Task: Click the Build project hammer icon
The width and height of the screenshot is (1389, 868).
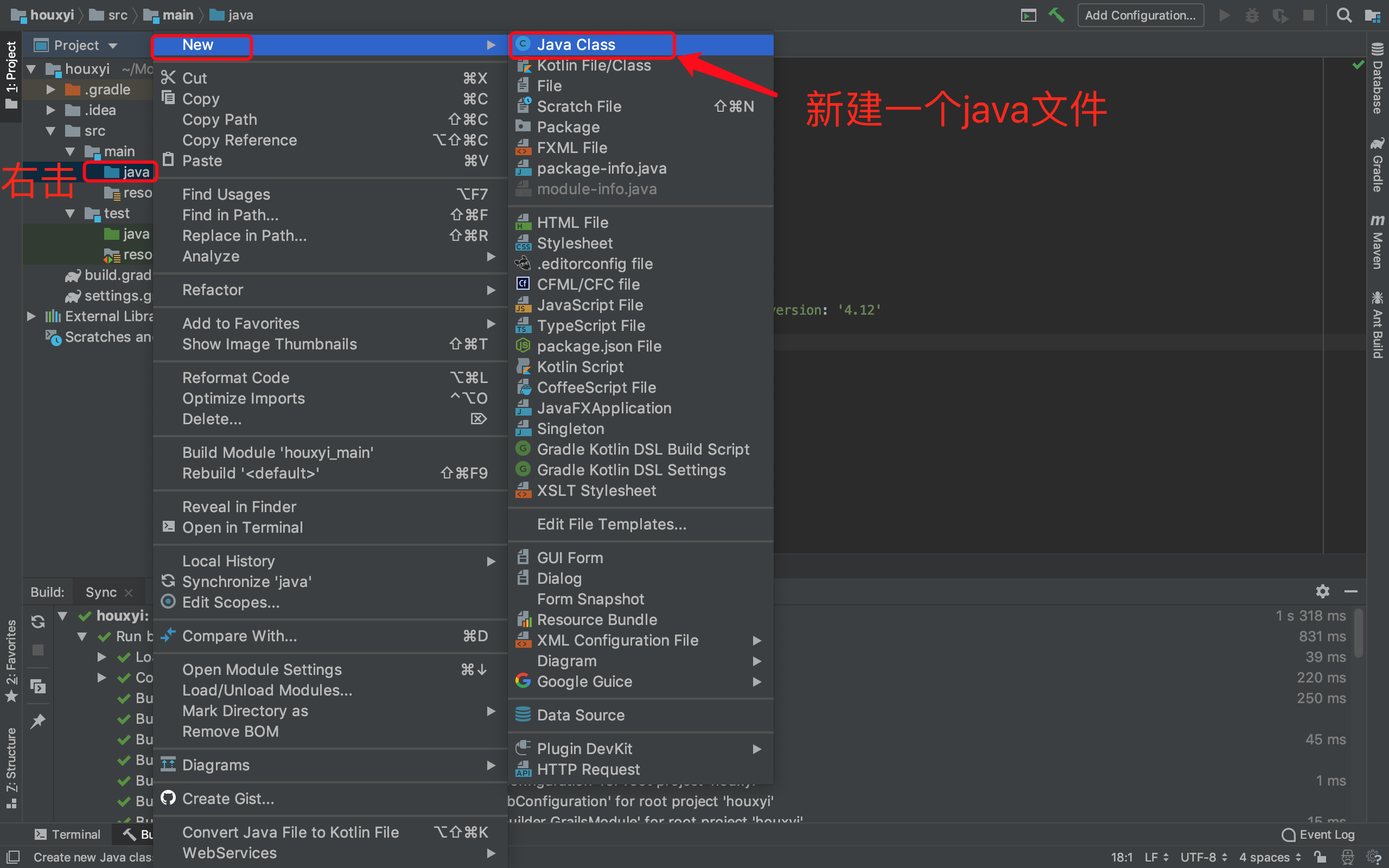Action: click(x=1056, y=15)
